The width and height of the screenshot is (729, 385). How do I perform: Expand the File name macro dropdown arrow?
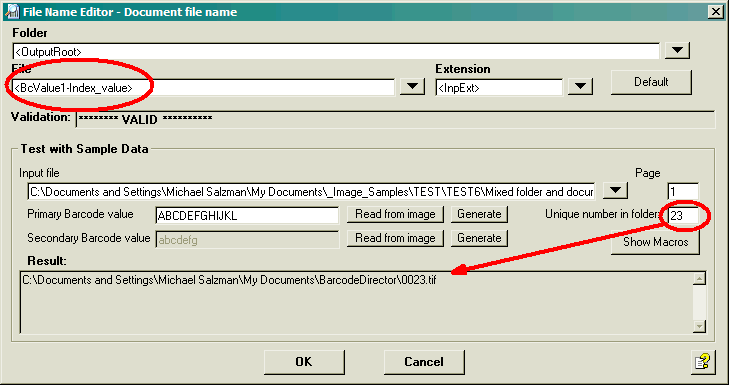pos(412,86)
